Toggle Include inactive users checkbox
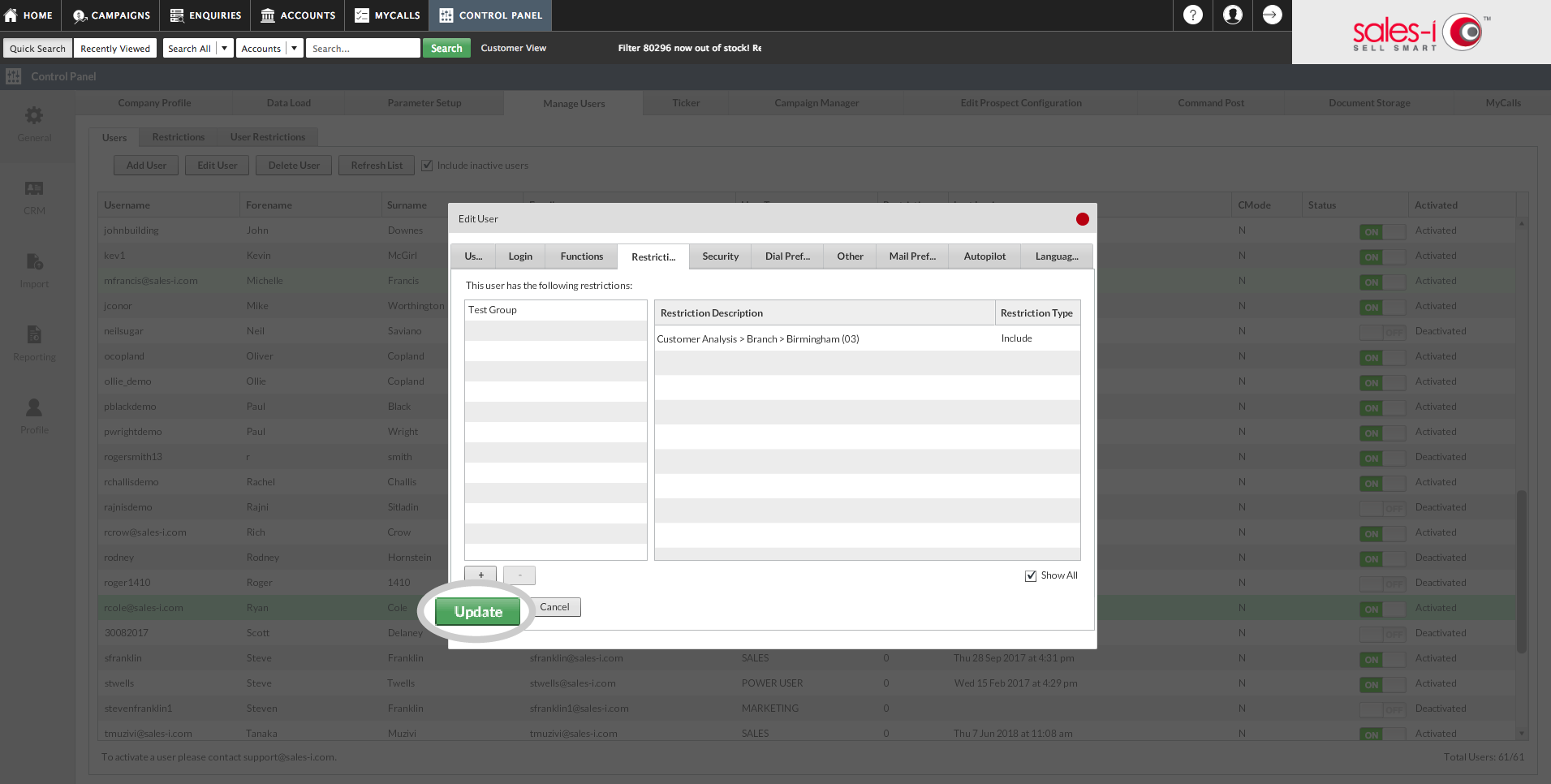Screen dimensions: 1551x784 (x=427, y=166)
